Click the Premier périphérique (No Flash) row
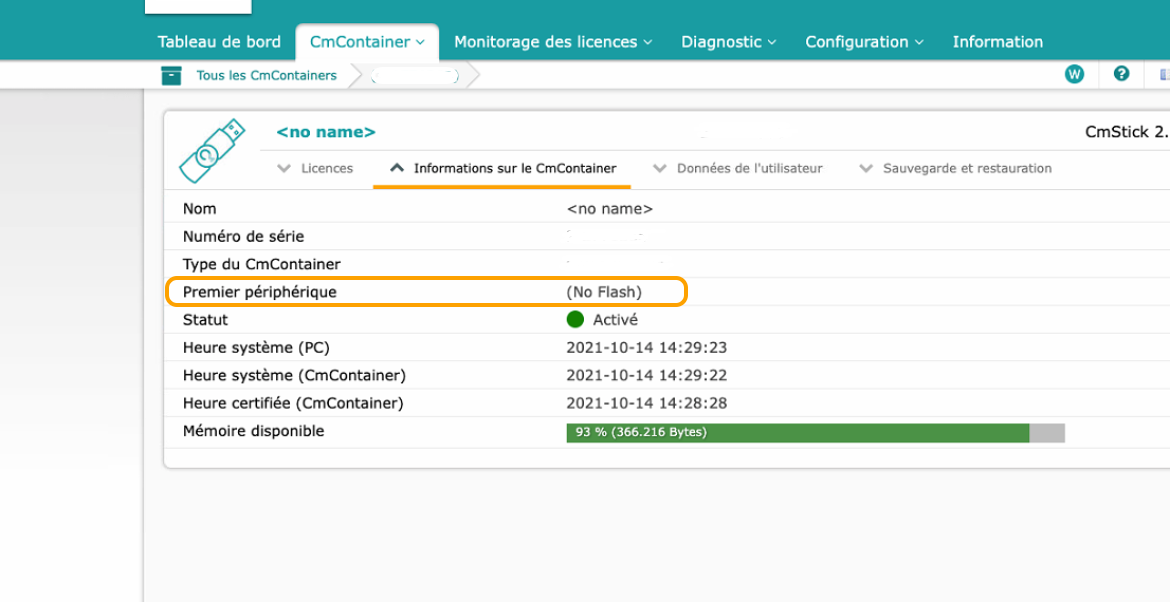Viewport: 1170px width, 602px height. (x=425, y=292)
